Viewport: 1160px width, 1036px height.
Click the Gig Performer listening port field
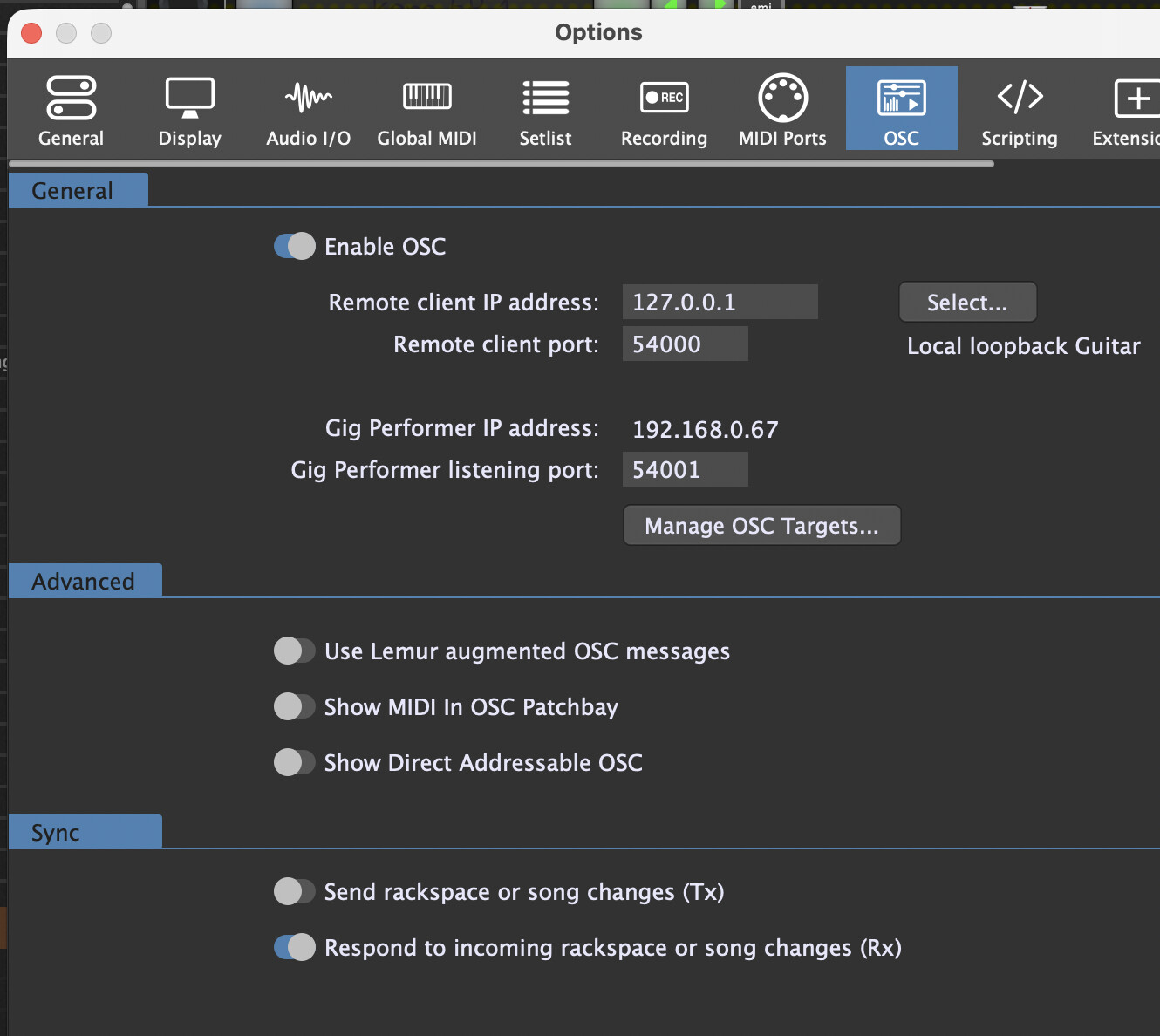pos(685,470)
